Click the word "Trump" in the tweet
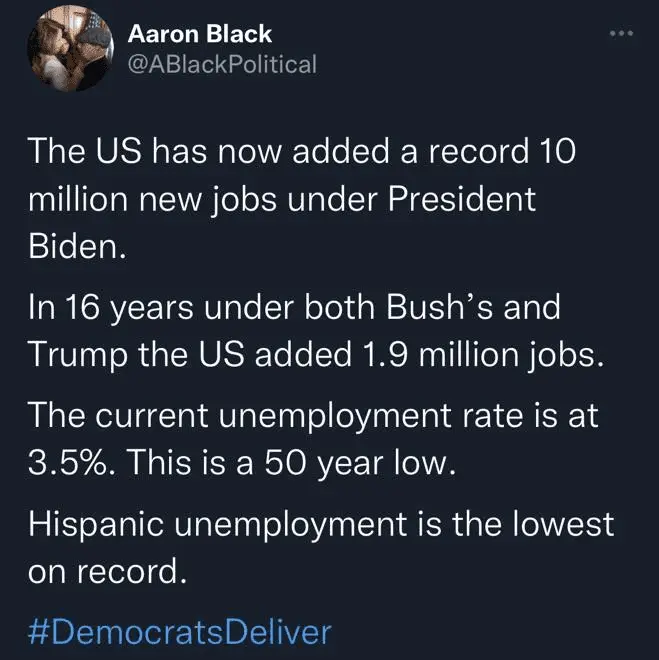This screenshot has height=660, width=659. click(74, 355)
